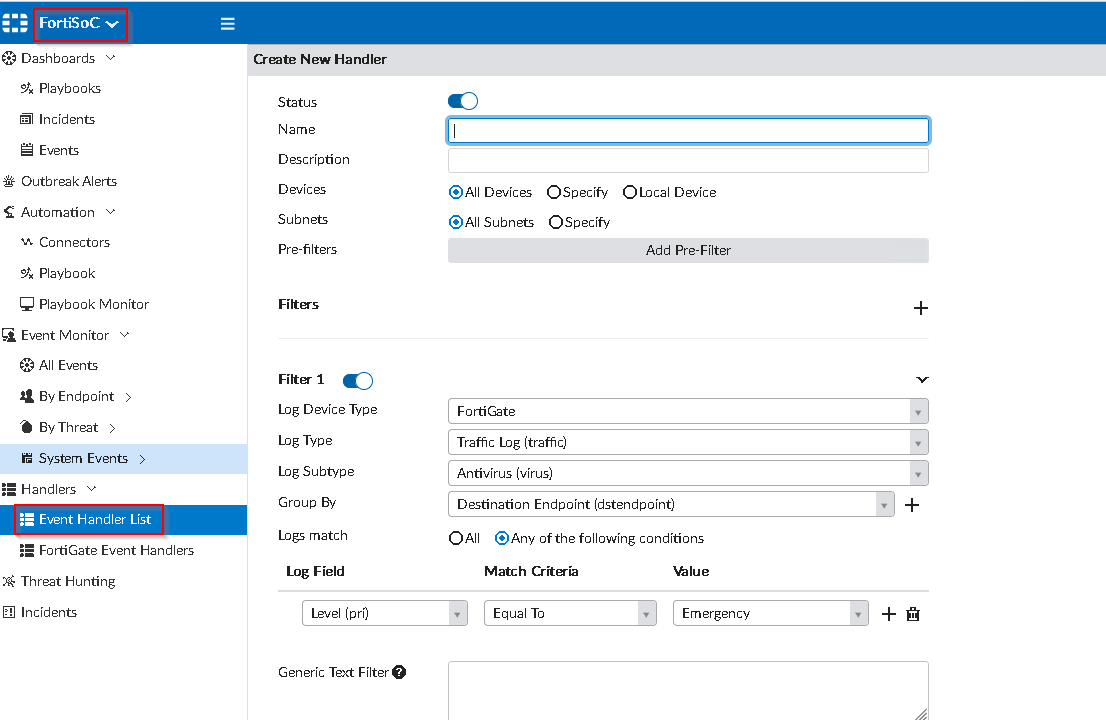Click the Add Pre-Filter button
This screenshot has height=720, width=1106.
[x=688, y=250]
